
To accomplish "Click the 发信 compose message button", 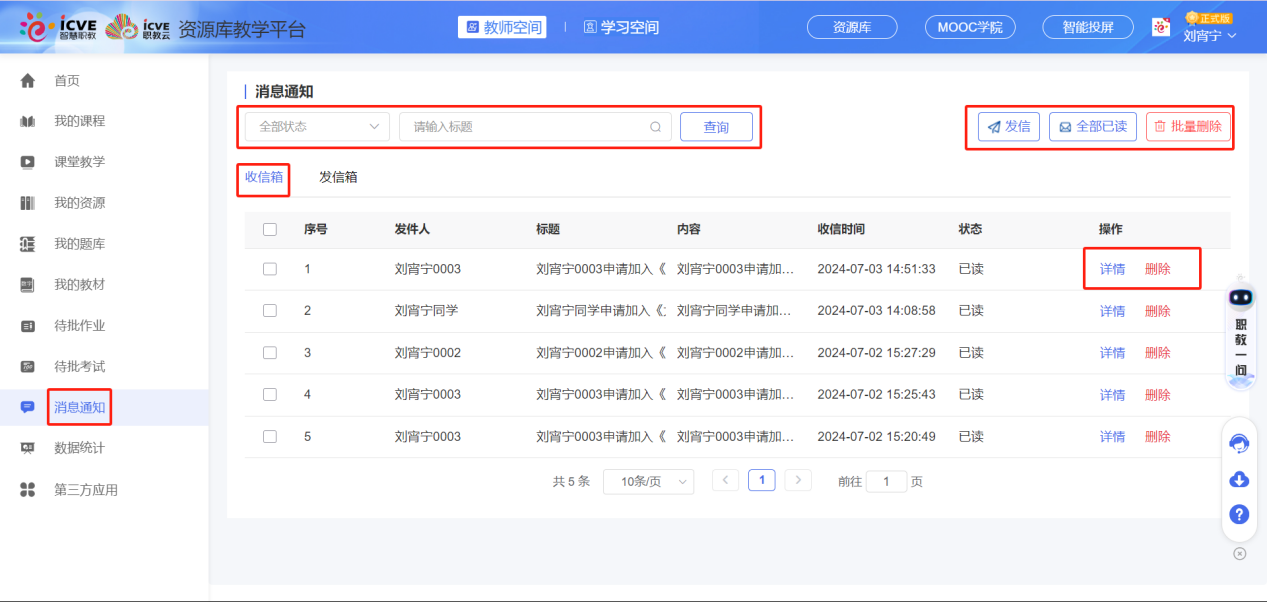I will [1009, 126].
